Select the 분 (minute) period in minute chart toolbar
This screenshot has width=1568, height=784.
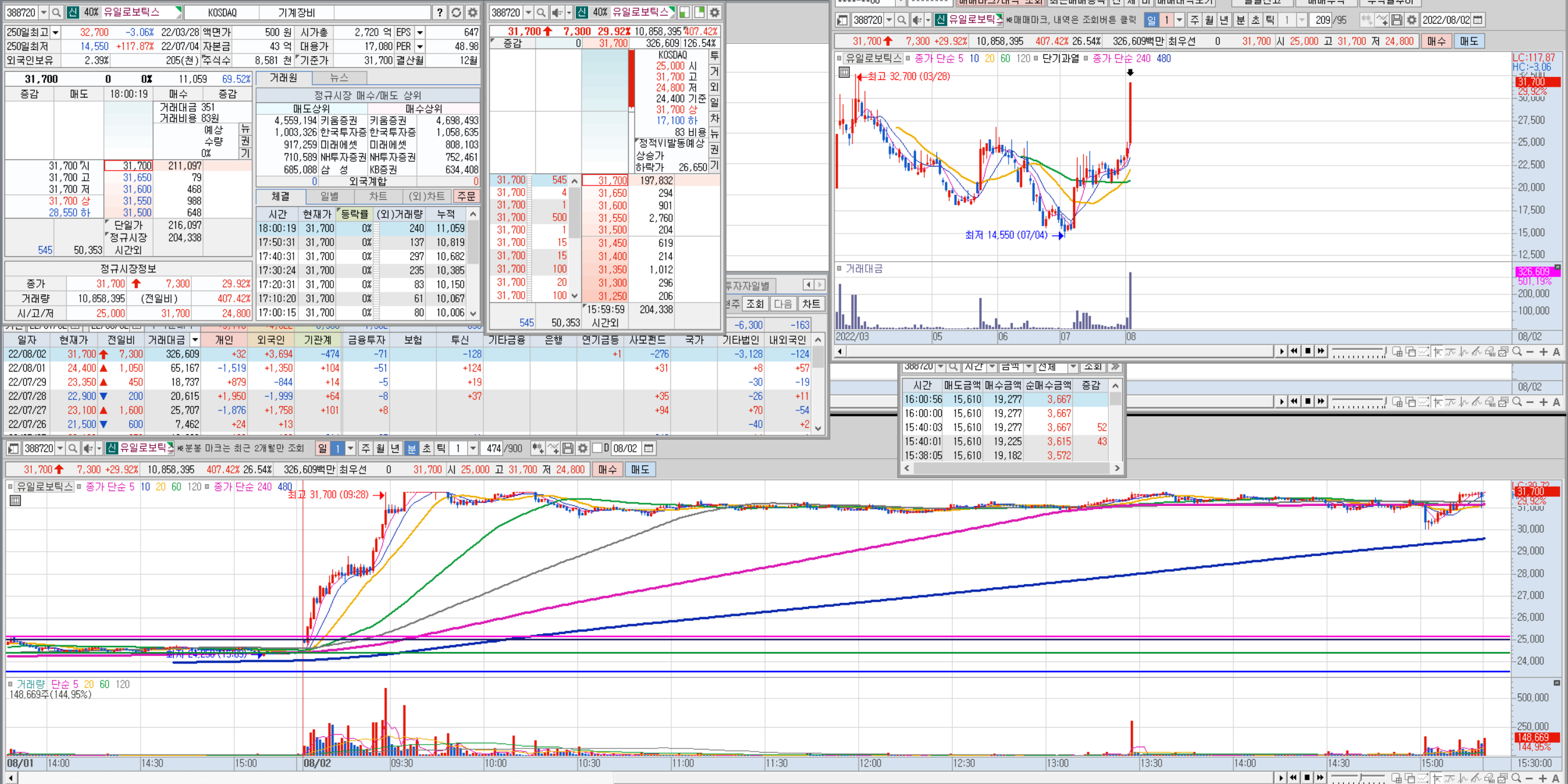click(x=412, y=449)
